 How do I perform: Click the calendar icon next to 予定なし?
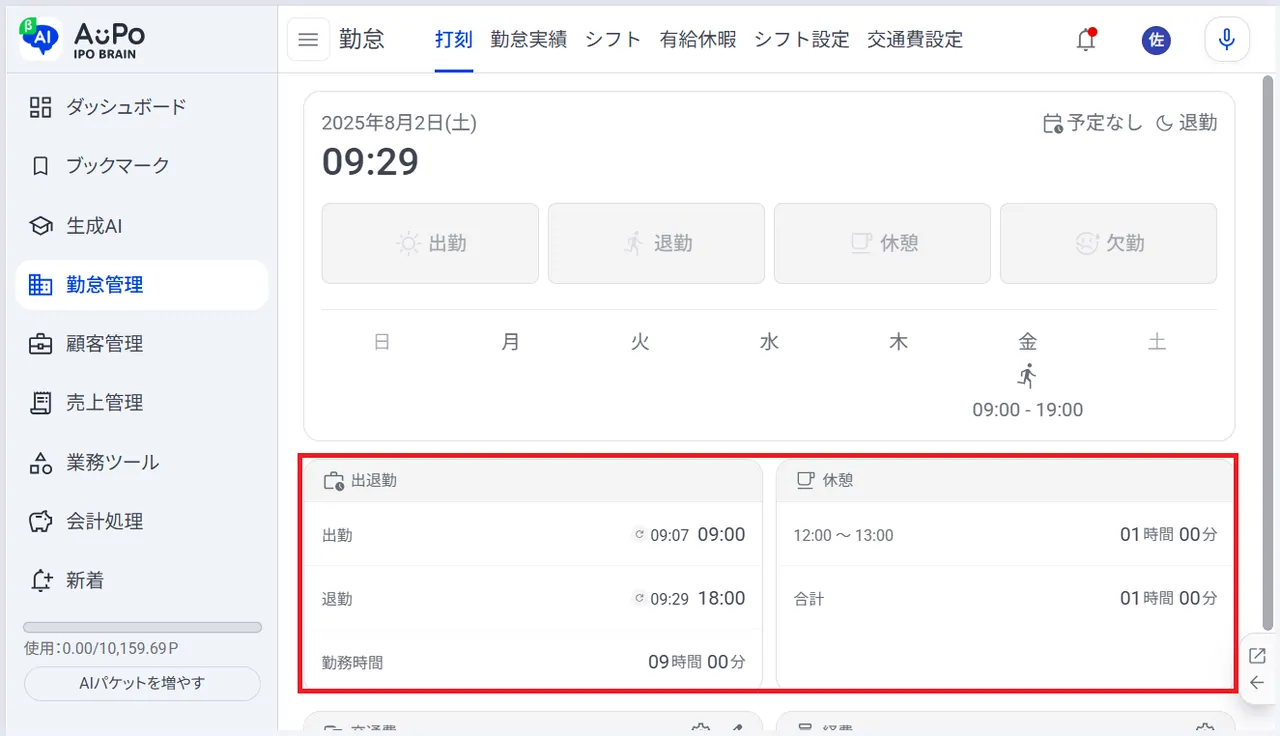[1052, 124]
